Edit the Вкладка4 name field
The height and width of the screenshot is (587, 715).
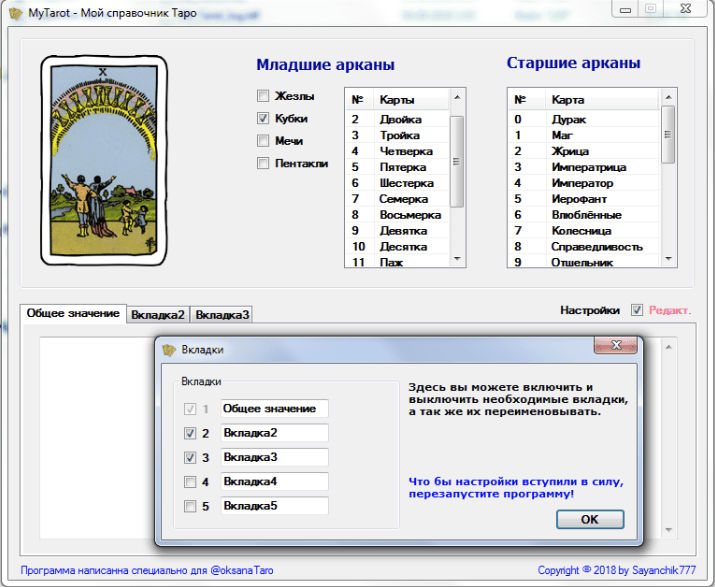(x=275, y=482)
